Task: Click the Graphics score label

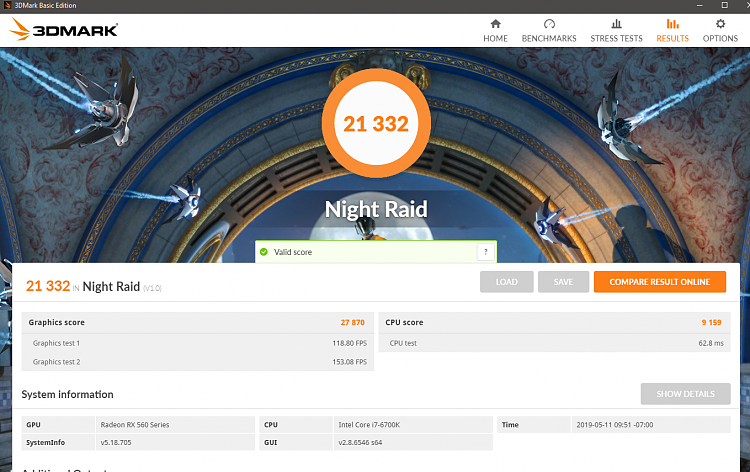Action: 56,322
